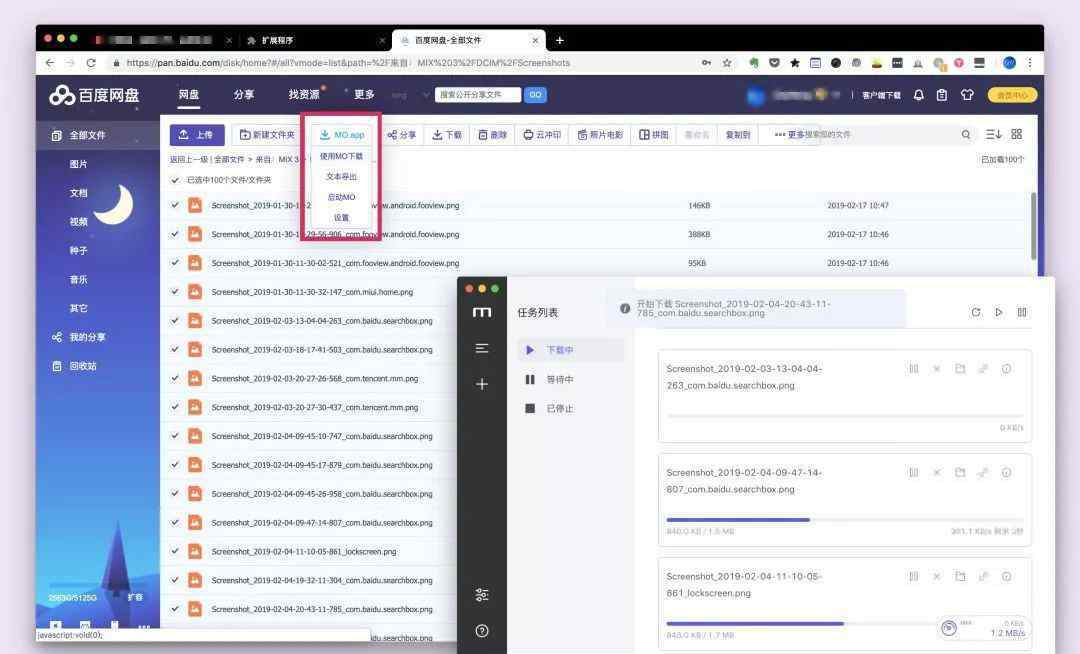This screenshot has width=1080, height=654.
Task: Click the Baidu Netdisk logo
Action: coord(94,95)
